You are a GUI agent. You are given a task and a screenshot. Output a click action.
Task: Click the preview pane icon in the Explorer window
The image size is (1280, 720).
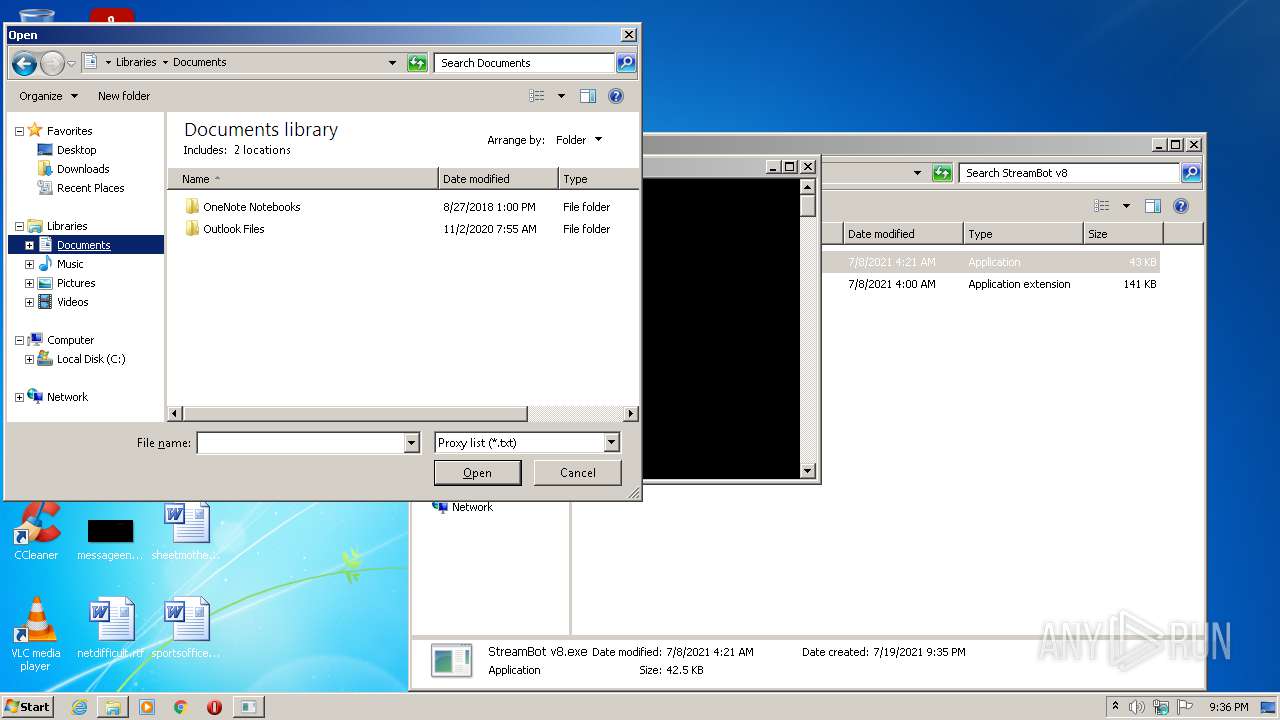click(x=1153, y=206)
